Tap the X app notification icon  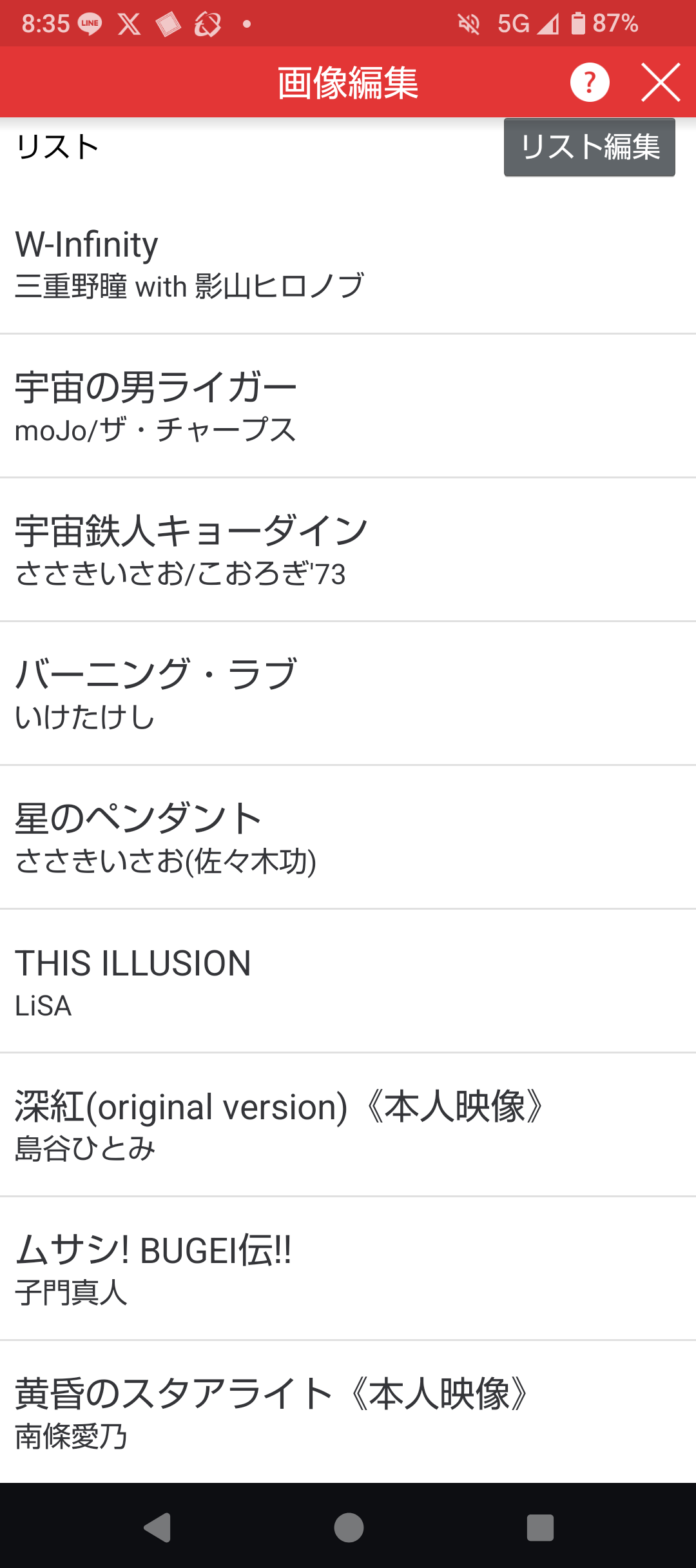pos(129,24)
